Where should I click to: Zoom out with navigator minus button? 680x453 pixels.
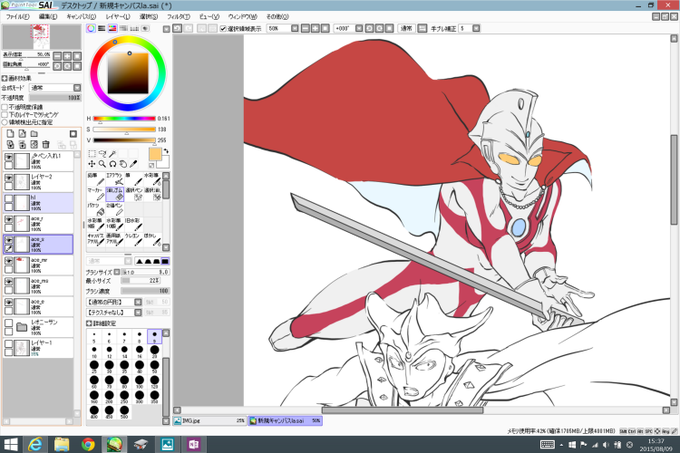click(x=58, y=56)
